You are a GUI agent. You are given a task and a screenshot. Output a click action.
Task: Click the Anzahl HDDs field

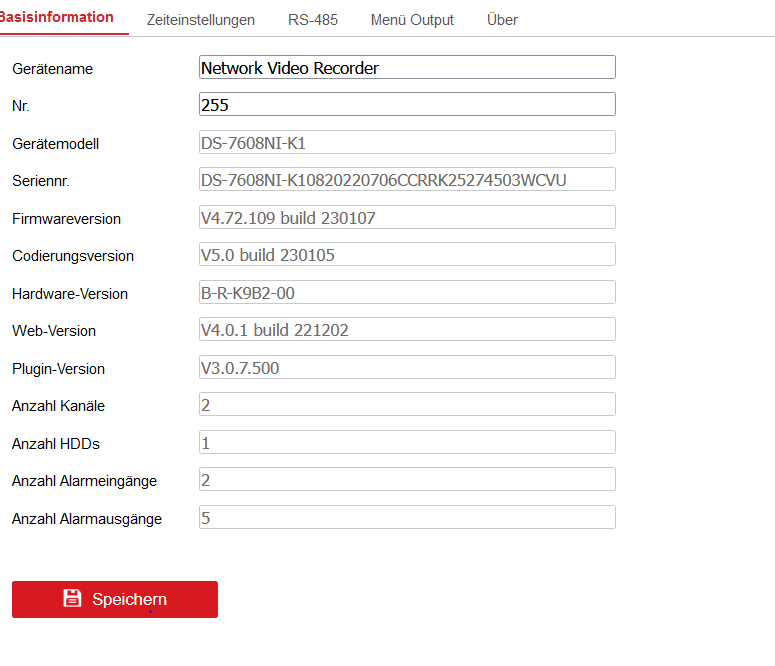(407, 443)
